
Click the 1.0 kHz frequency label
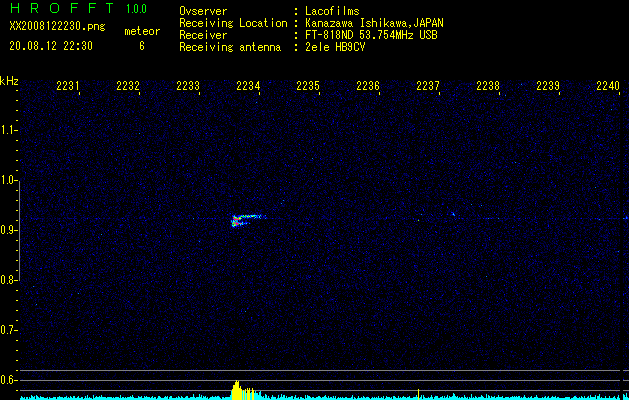pos(8,180)
